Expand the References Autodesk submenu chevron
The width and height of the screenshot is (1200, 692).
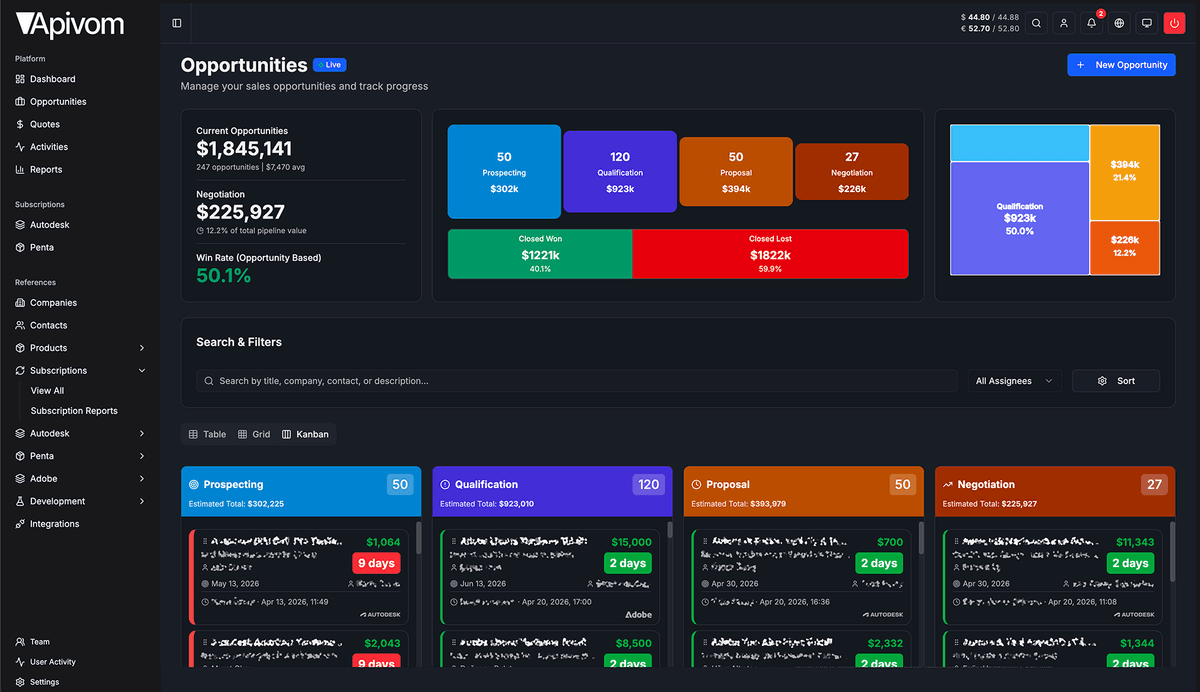(x=142, y=434)
